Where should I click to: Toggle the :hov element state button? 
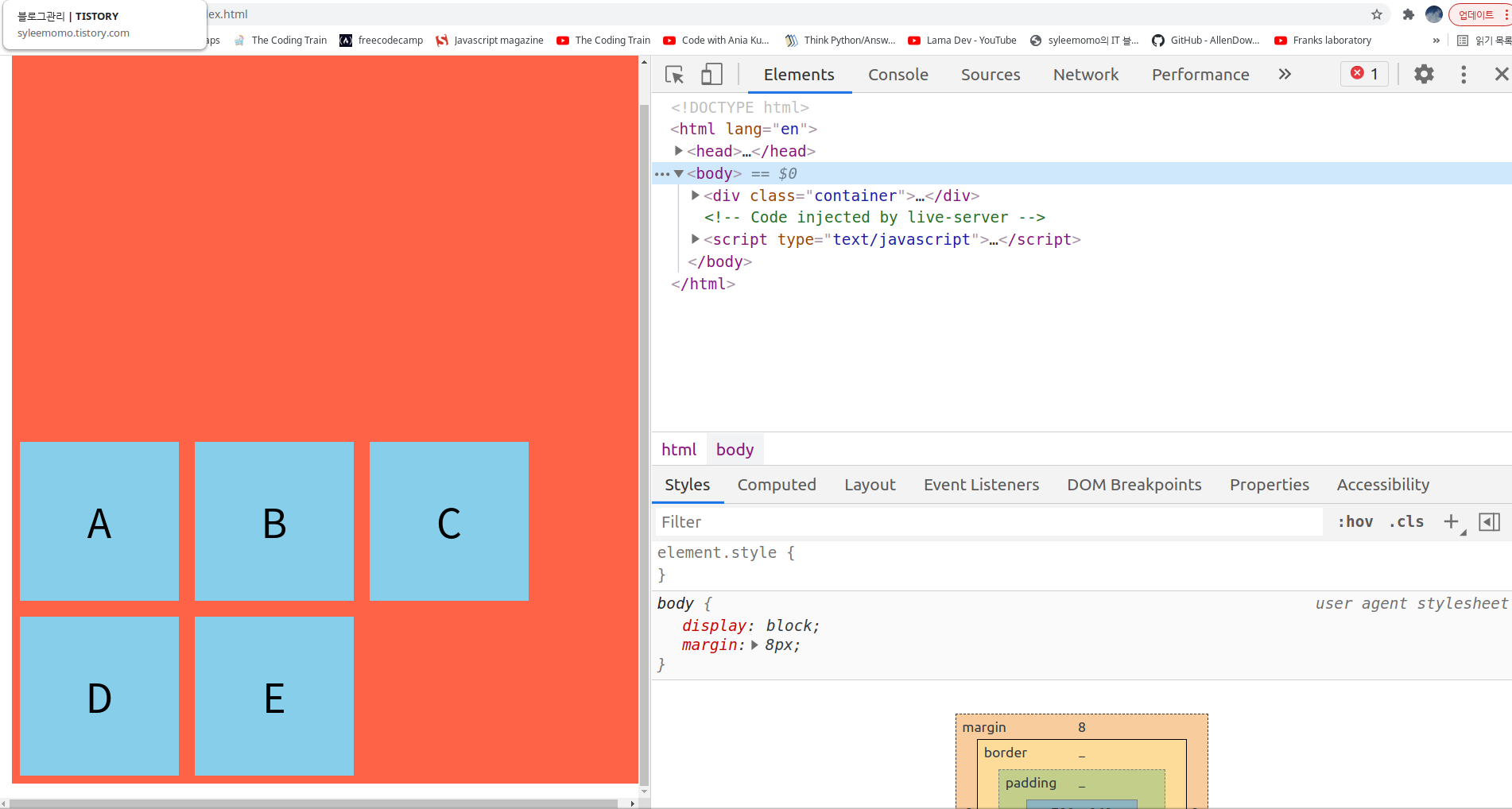1355,522
